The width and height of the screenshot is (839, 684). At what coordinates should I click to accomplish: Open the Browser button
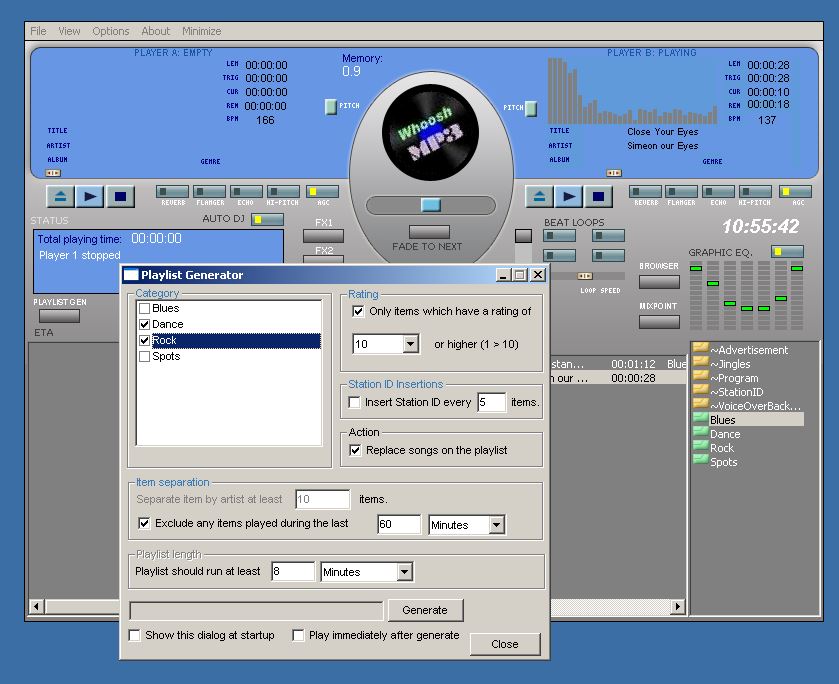pyautogui.click(x=659, y=282)
